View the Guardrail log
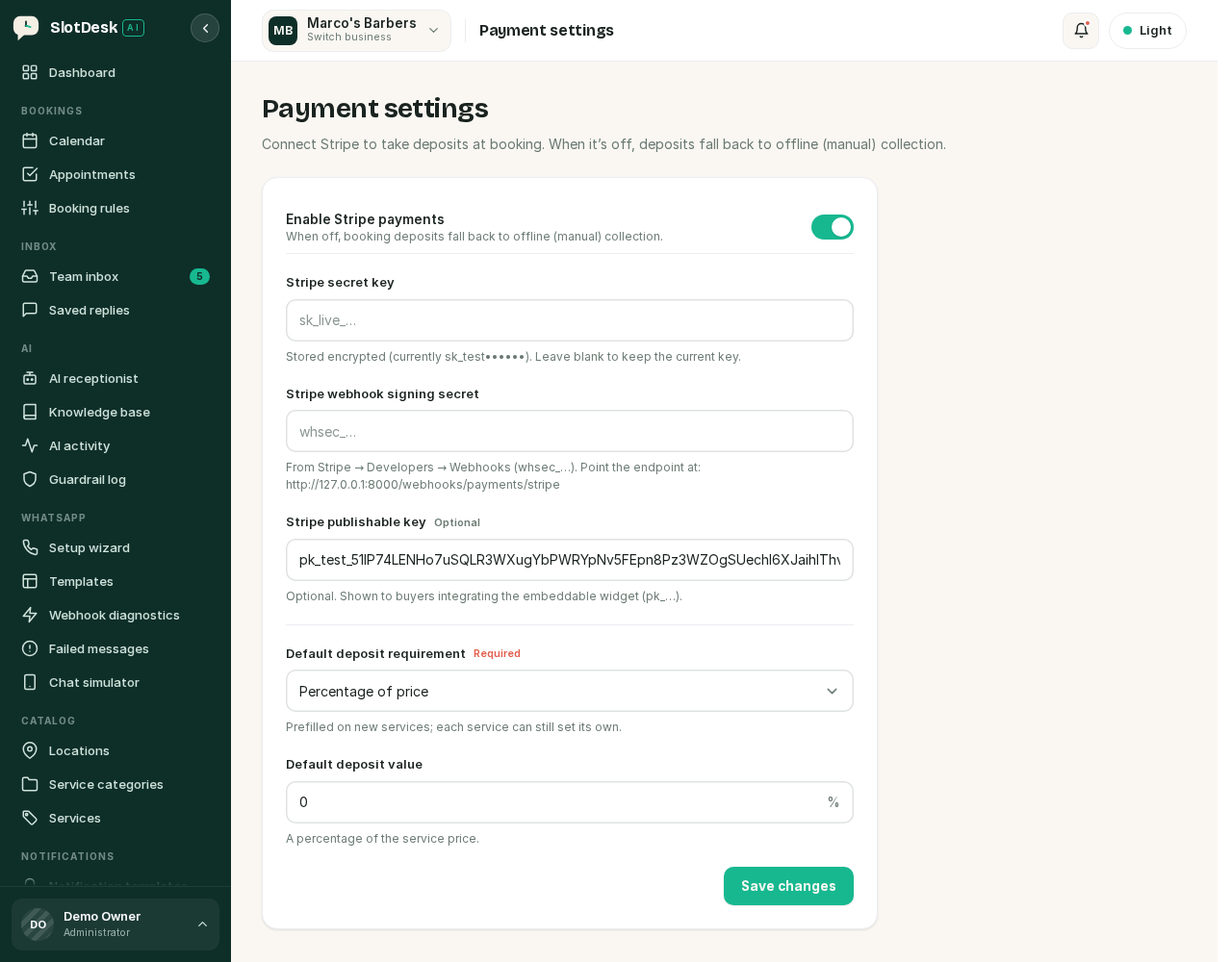The height and width of the screenshot is (962, 1232). [x=115, y=479]
